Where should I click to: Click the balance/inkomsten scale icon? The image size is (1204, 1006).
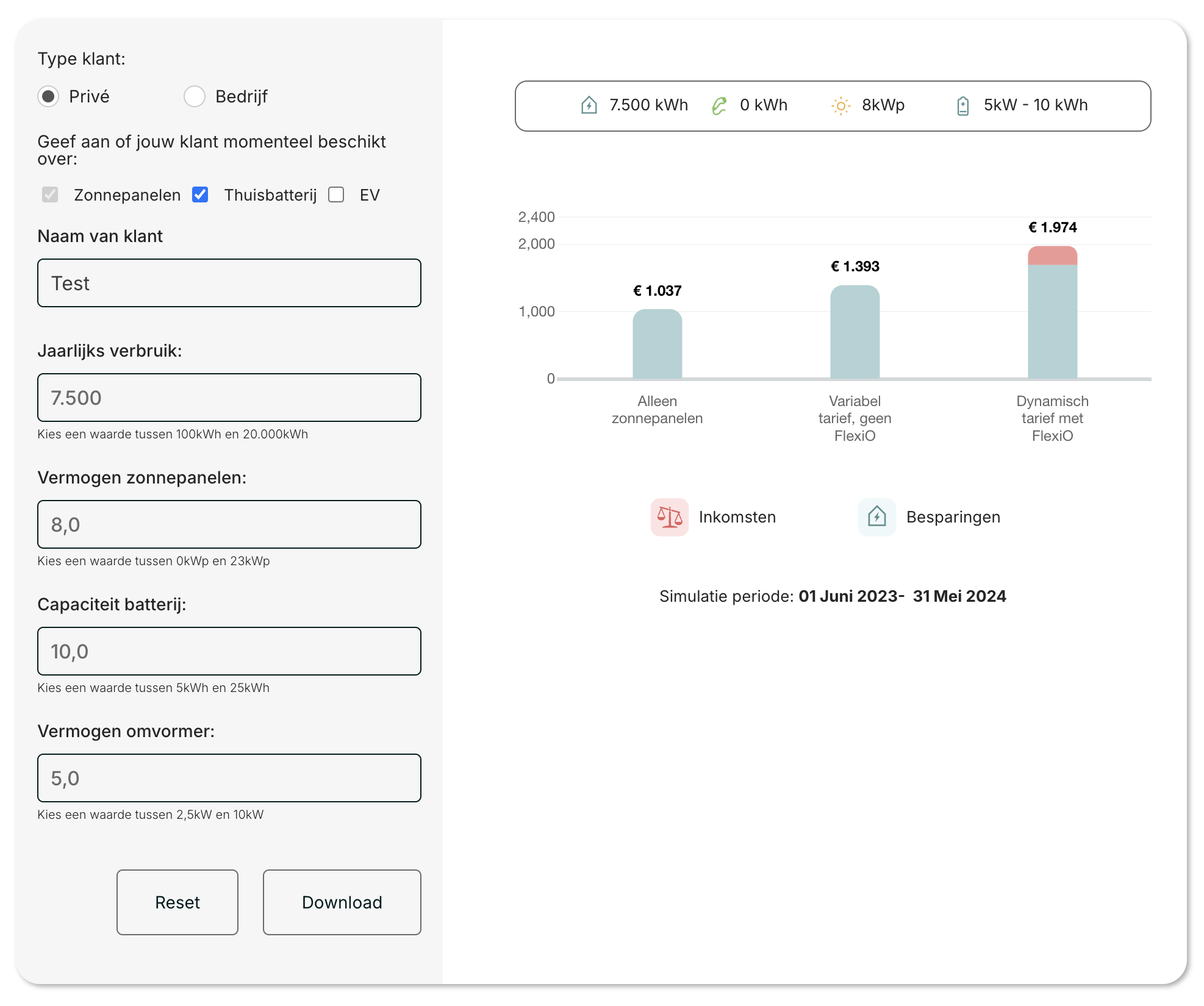[x=669, y=516]
